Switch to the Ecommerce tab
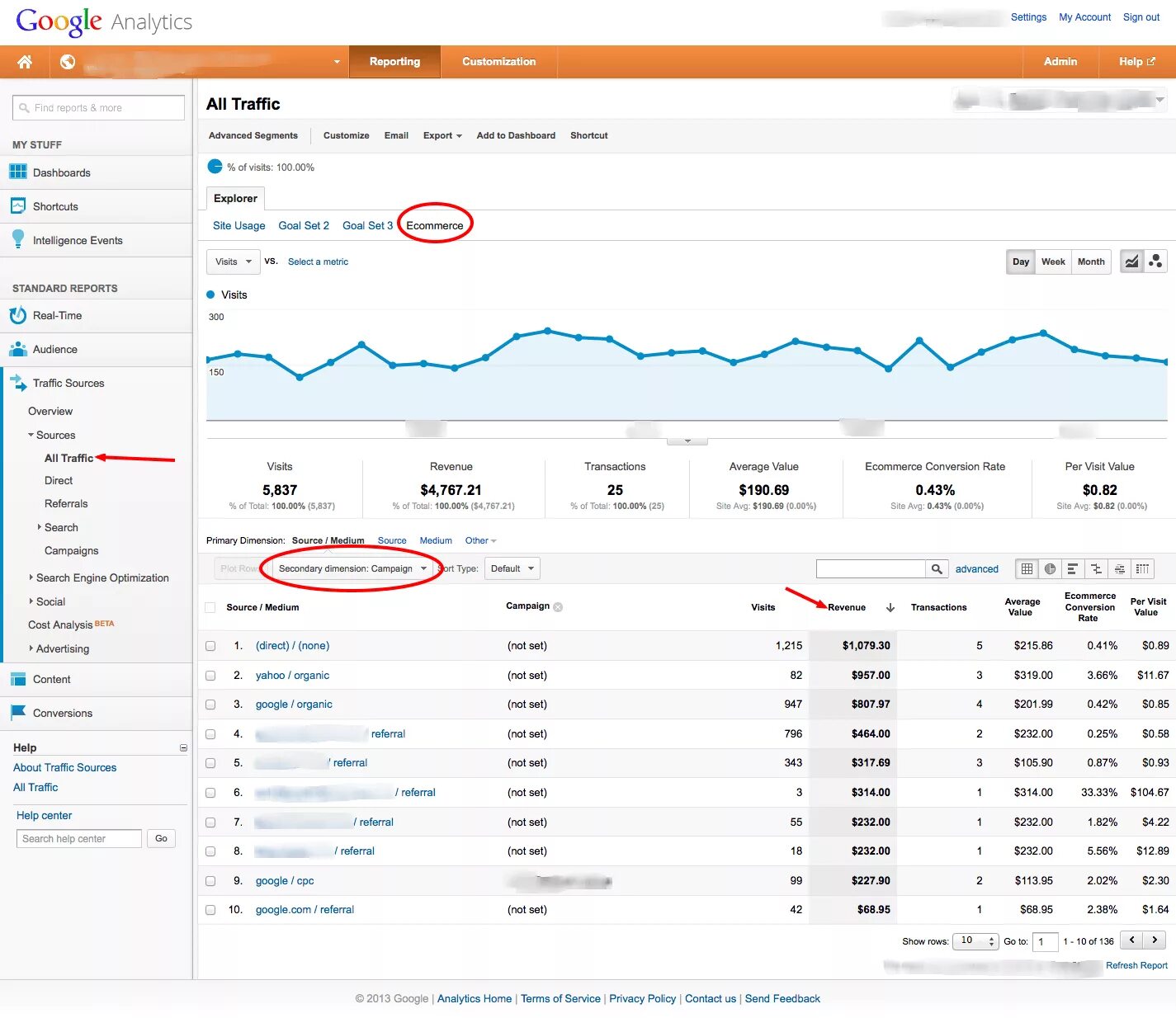 pyautogui.click(x=435, y=225)
